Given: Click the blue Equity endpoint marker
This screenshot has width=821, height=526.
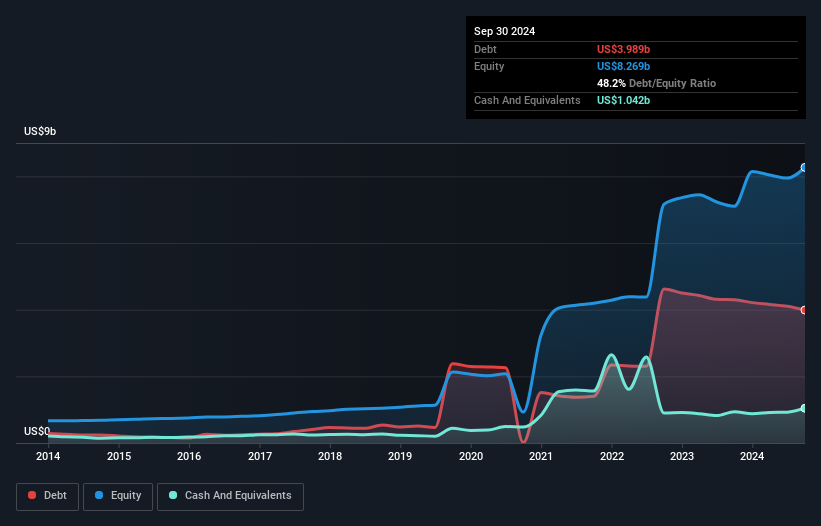Looking at the screenshot, I should coord(804,167).
